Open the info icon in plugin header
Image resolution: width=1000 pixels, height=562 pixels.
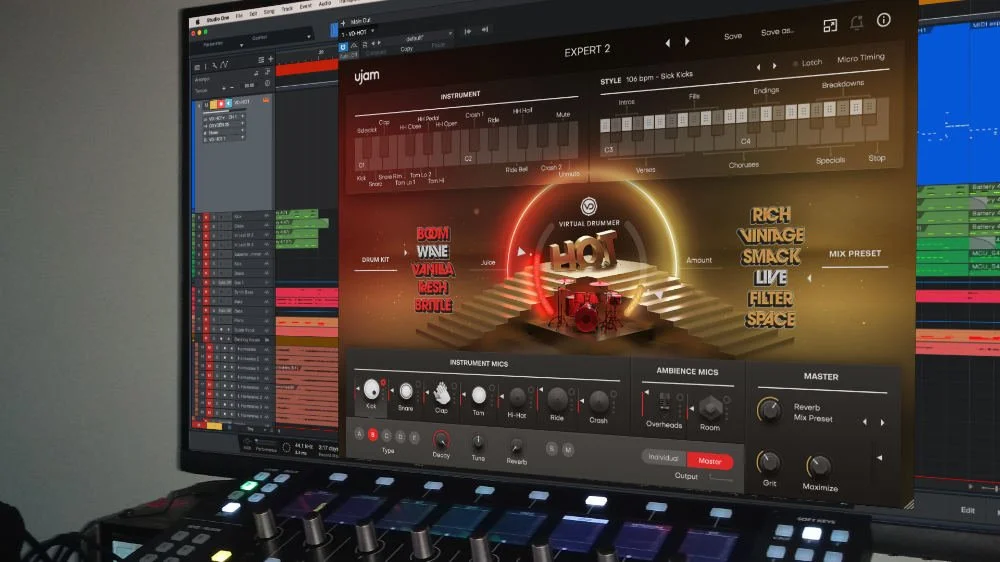click(883, 20)
